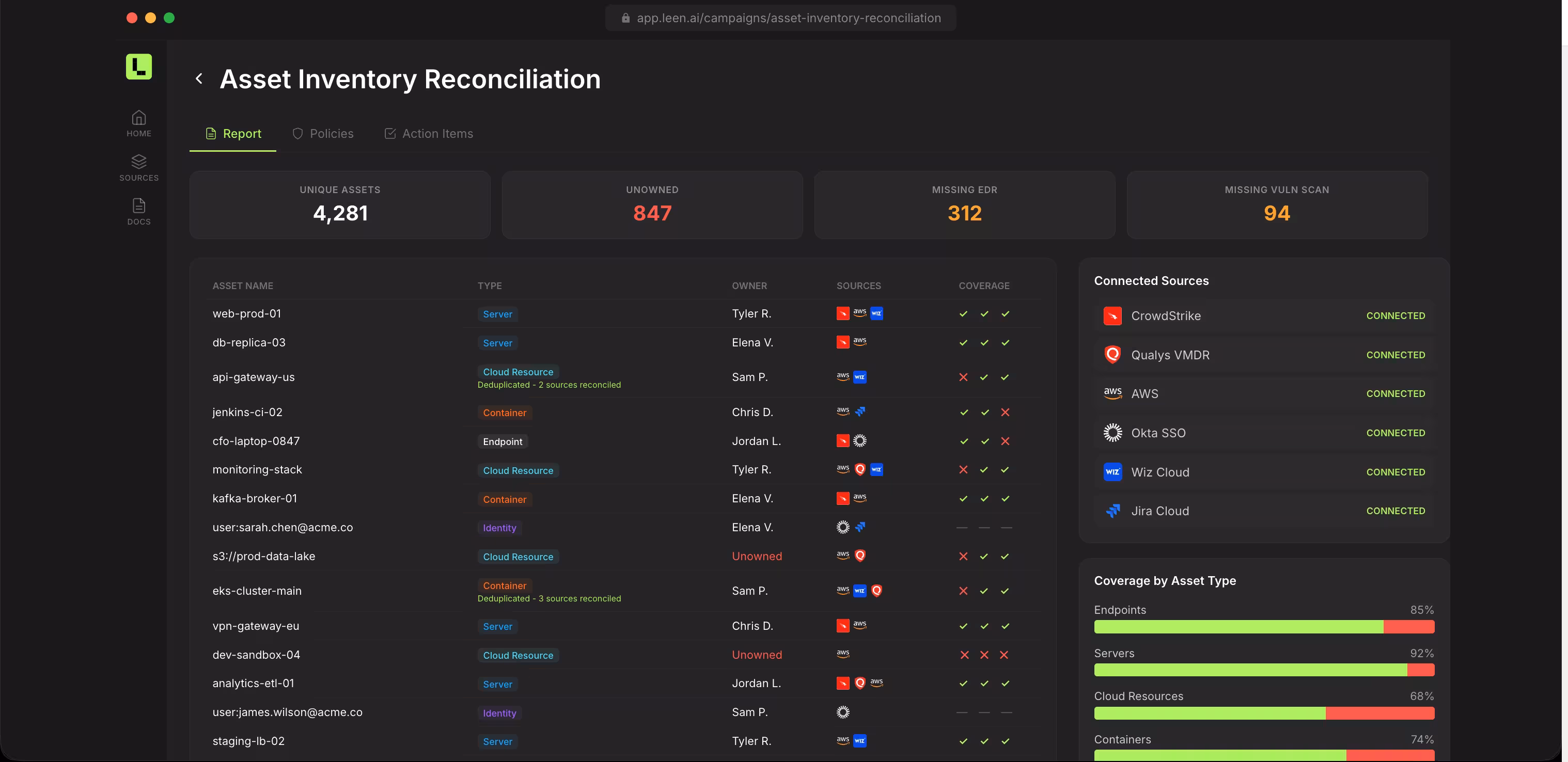Click the Leen logo icon in sidebar
1568x762 pixels.
click(x=139, y=67)
